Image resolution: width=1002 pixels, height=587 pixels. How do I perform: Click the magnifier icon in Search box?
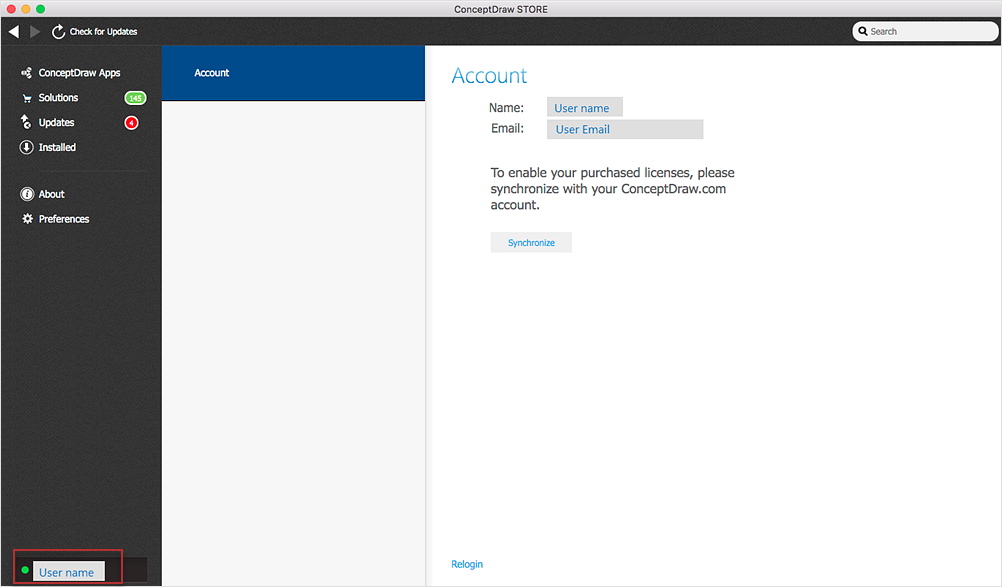click(x=863, y=31)
